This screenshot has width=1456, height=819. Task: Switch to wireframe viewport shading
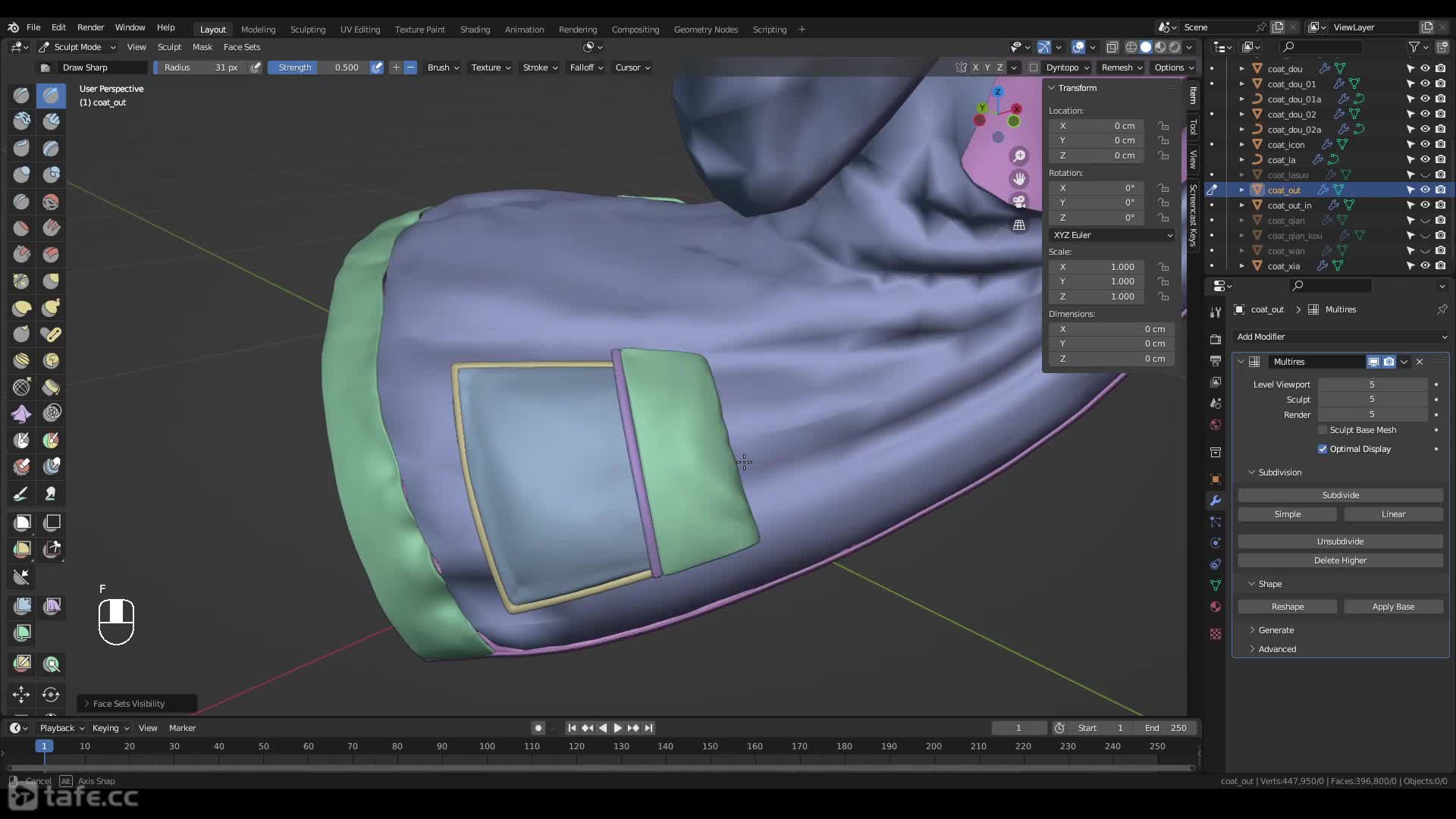click(1131, 47)
